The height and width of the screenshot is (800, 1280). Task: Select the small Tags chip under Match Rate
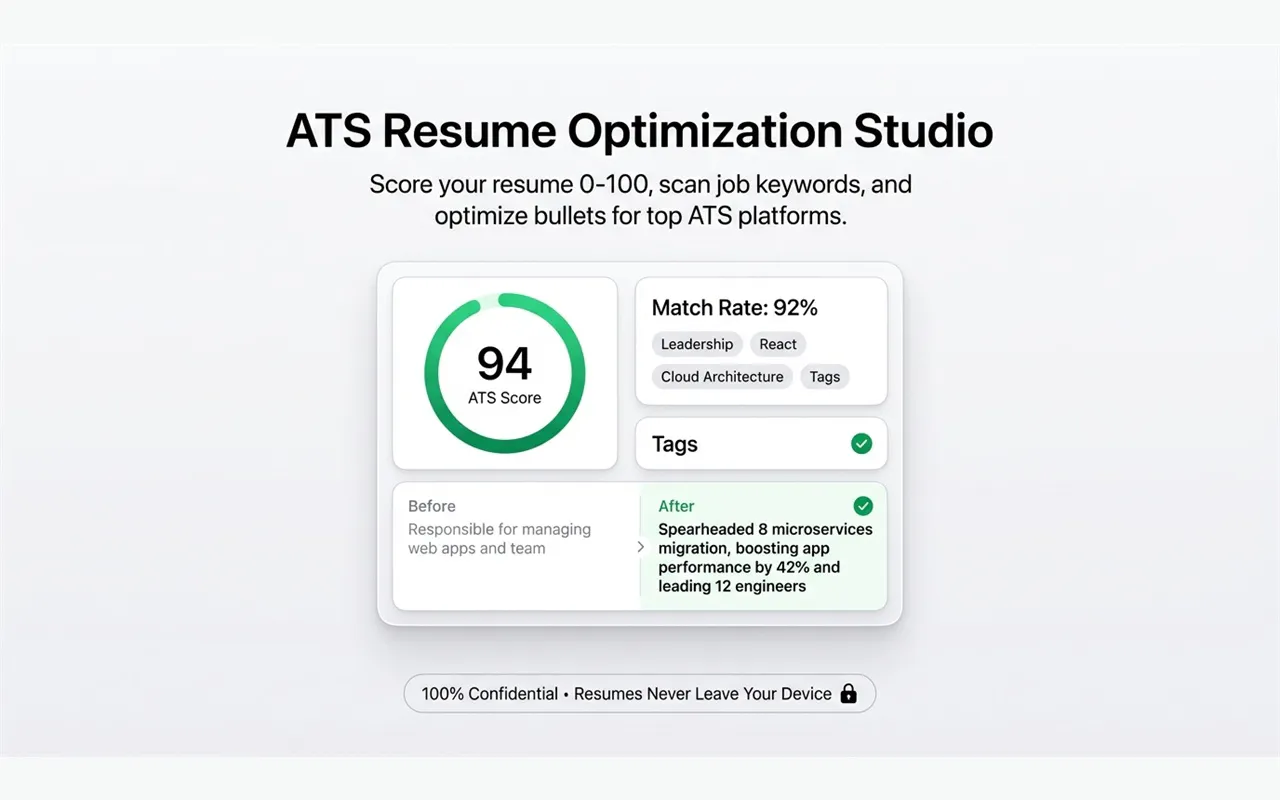click(x=825, y=377)
